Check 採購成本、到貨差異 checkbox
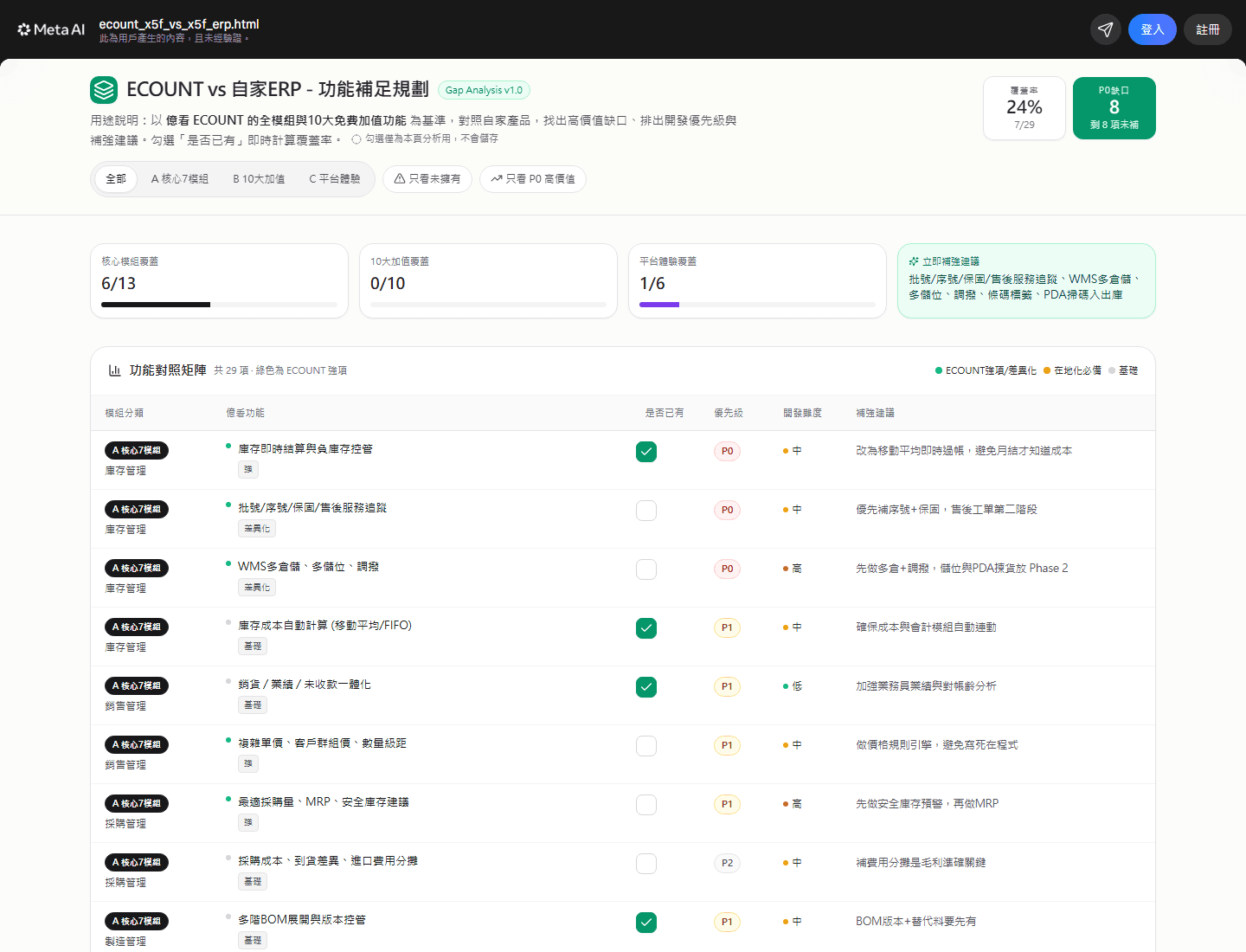This screenshot has width=1246, height=952. pyautogui.click(x=646, y=864)
